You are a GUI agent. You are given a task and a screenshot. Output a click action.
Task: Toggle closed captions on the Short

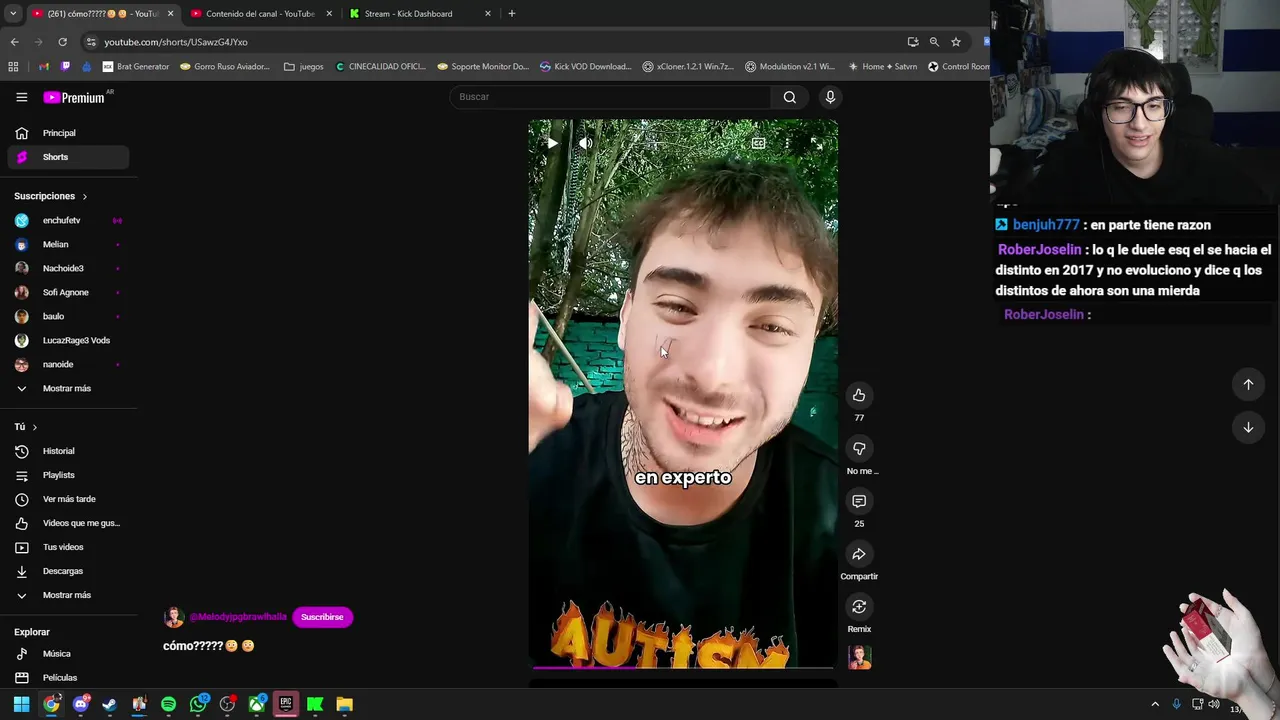click(758, 143)
